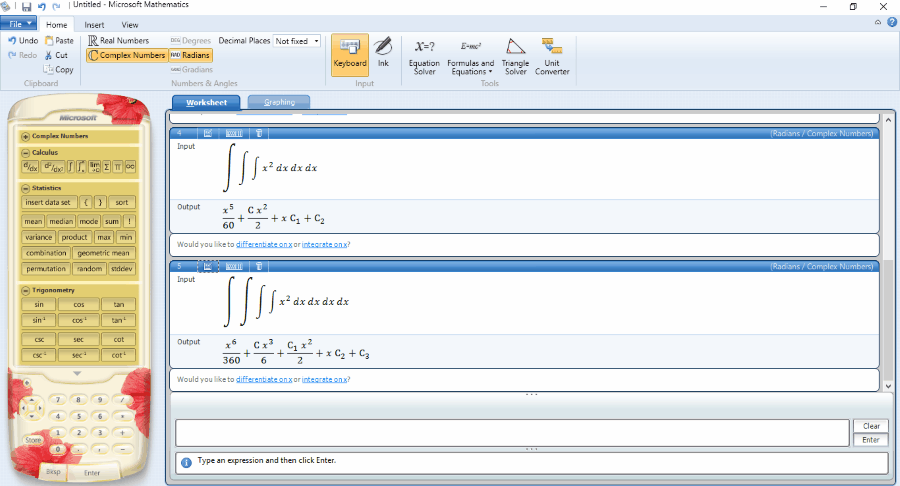900x486 pixels.
Task: Delete worksheet entry 5 with trash icon
Action: click(x=259, y=266)
